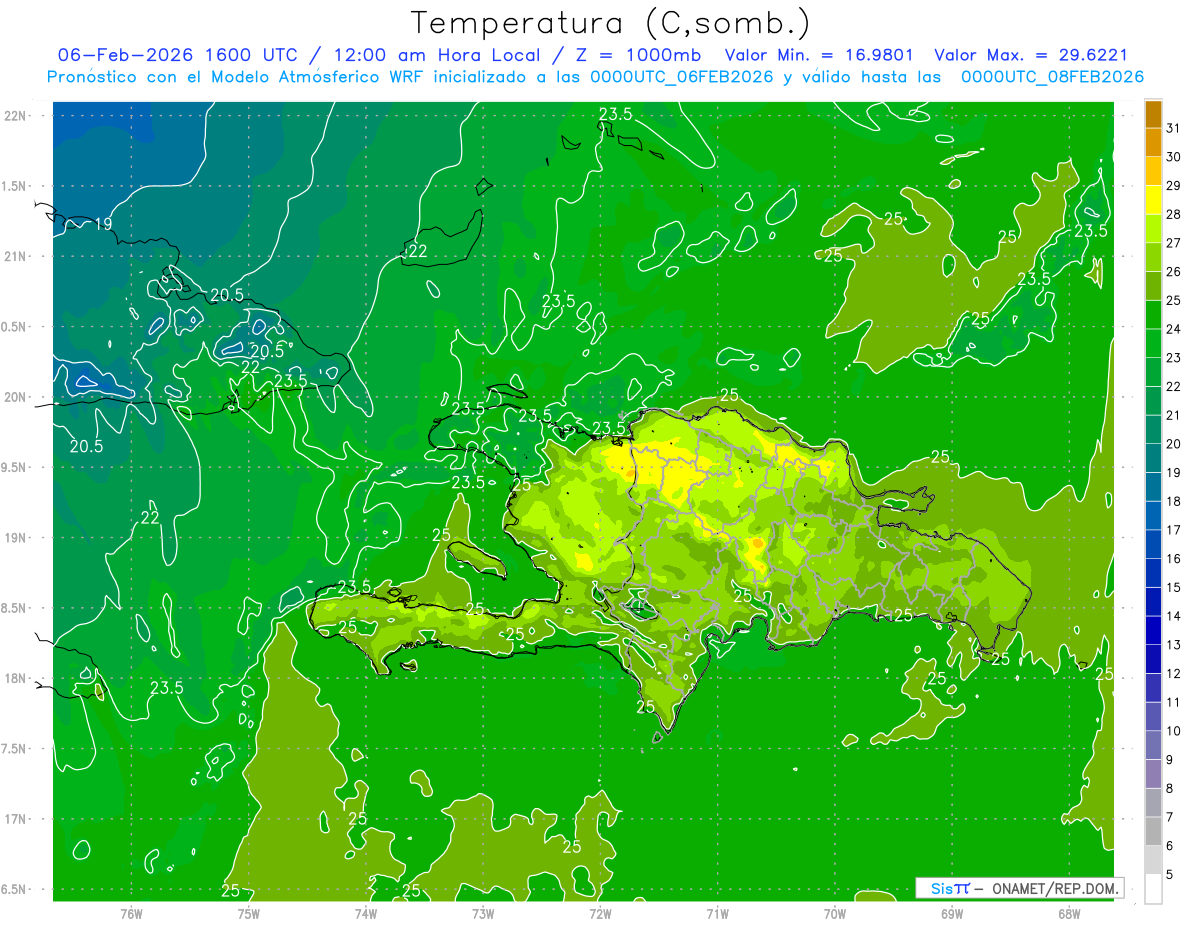Click the legend scale label '31'
Image resolution: width=1200 pixels, height=927 pixels.
(1174, 128)
